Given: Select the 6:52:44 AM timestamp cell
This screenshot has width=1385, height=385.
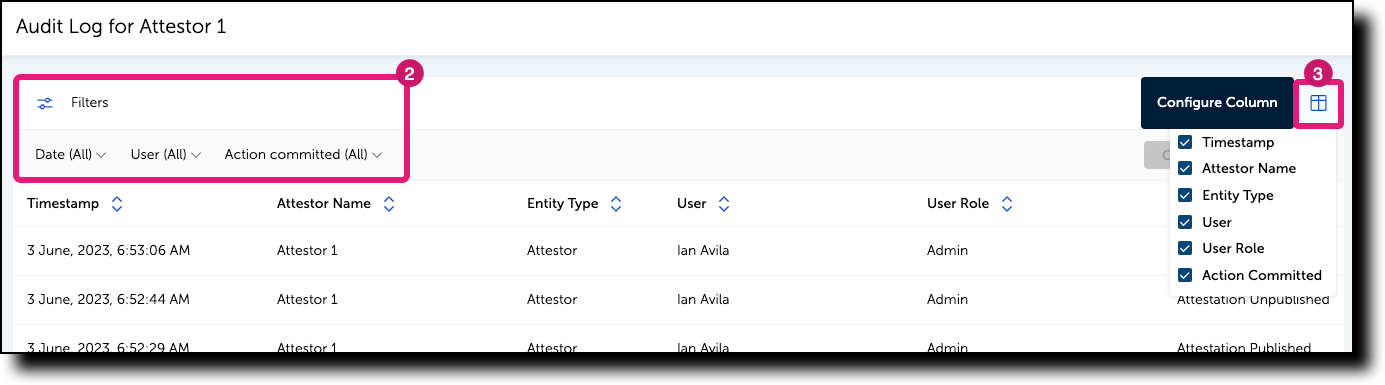Looking at the screenshot, I should (x=108, y=299).
